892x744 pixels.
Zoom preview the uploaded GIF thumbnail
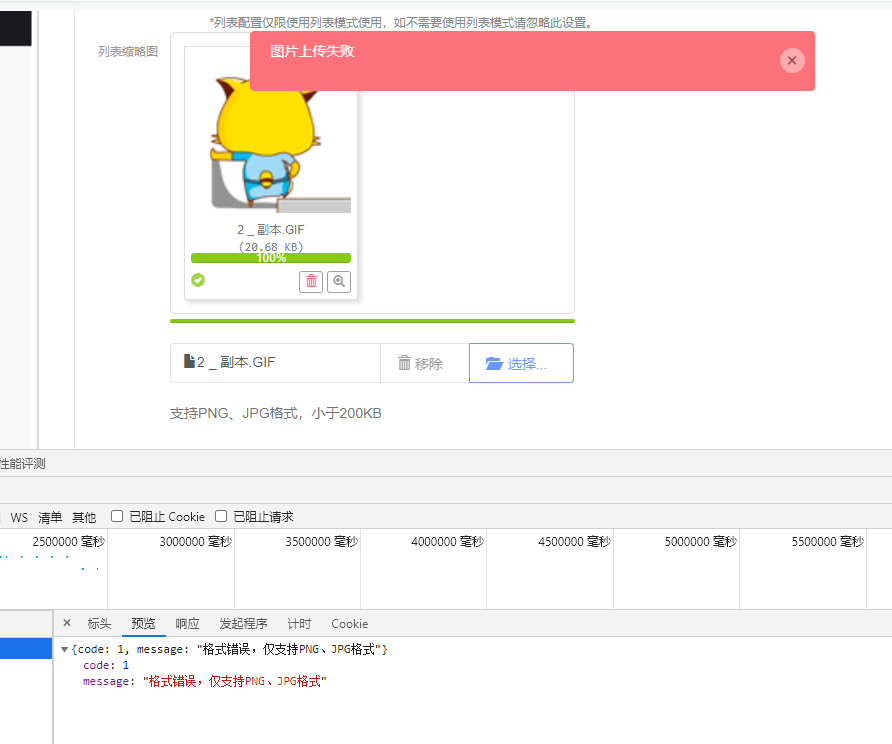tap(339, 282)
